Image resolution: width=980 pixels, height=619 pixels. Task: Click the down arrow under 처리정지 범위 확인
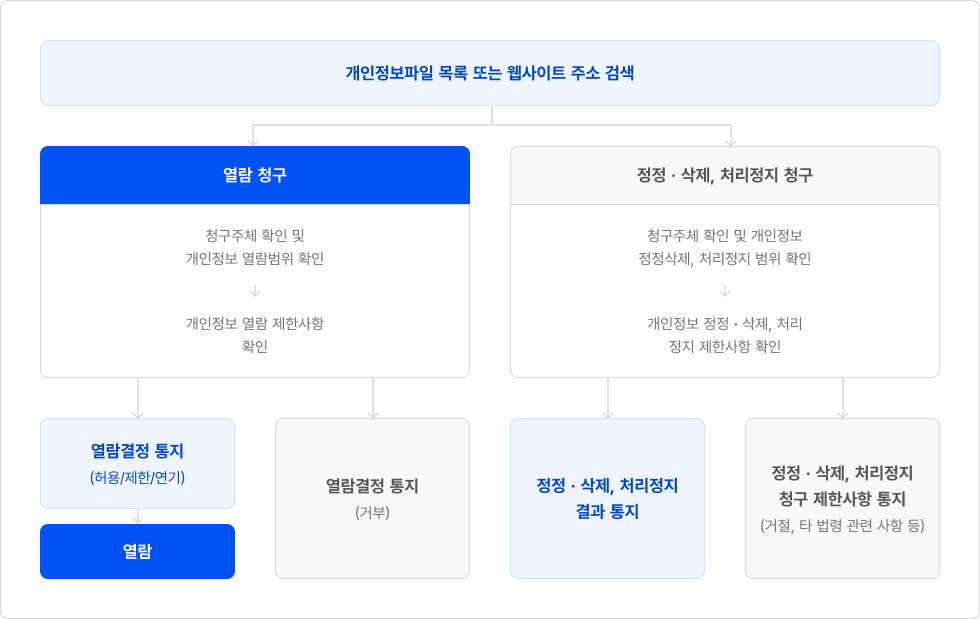coord(725,291)
